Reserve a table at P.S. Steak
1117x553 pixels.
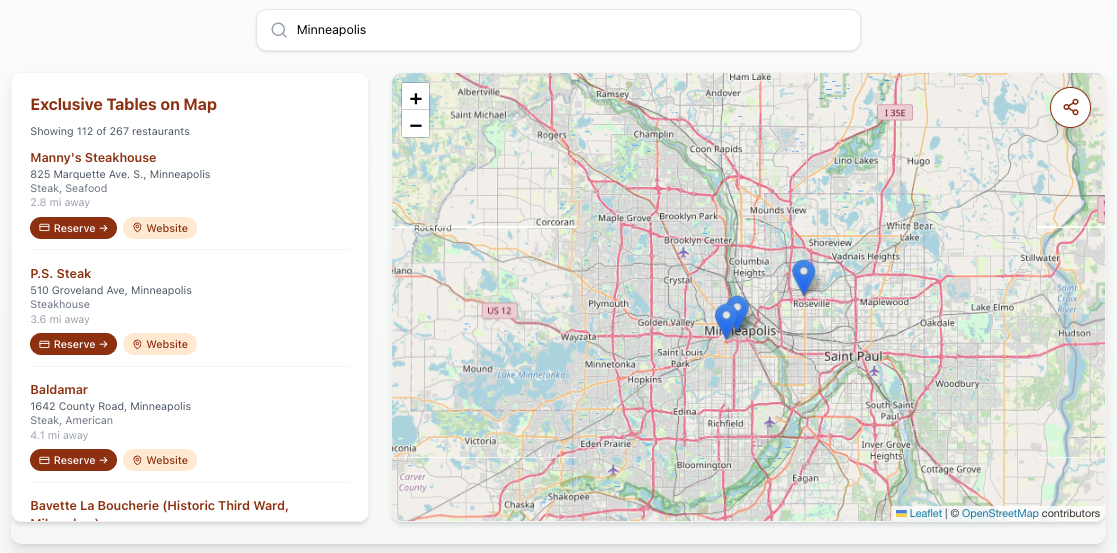[x=73, y=344]
